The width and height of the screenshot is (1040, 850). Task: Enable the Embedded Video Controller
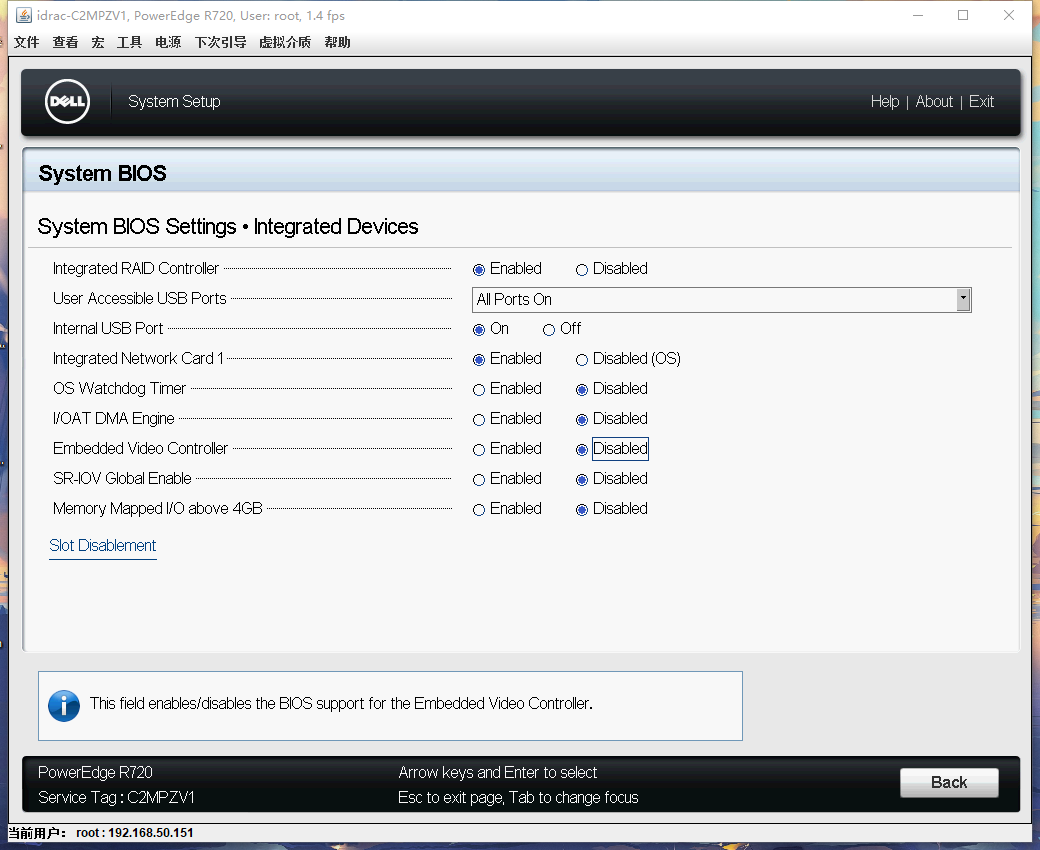[479, 450]
